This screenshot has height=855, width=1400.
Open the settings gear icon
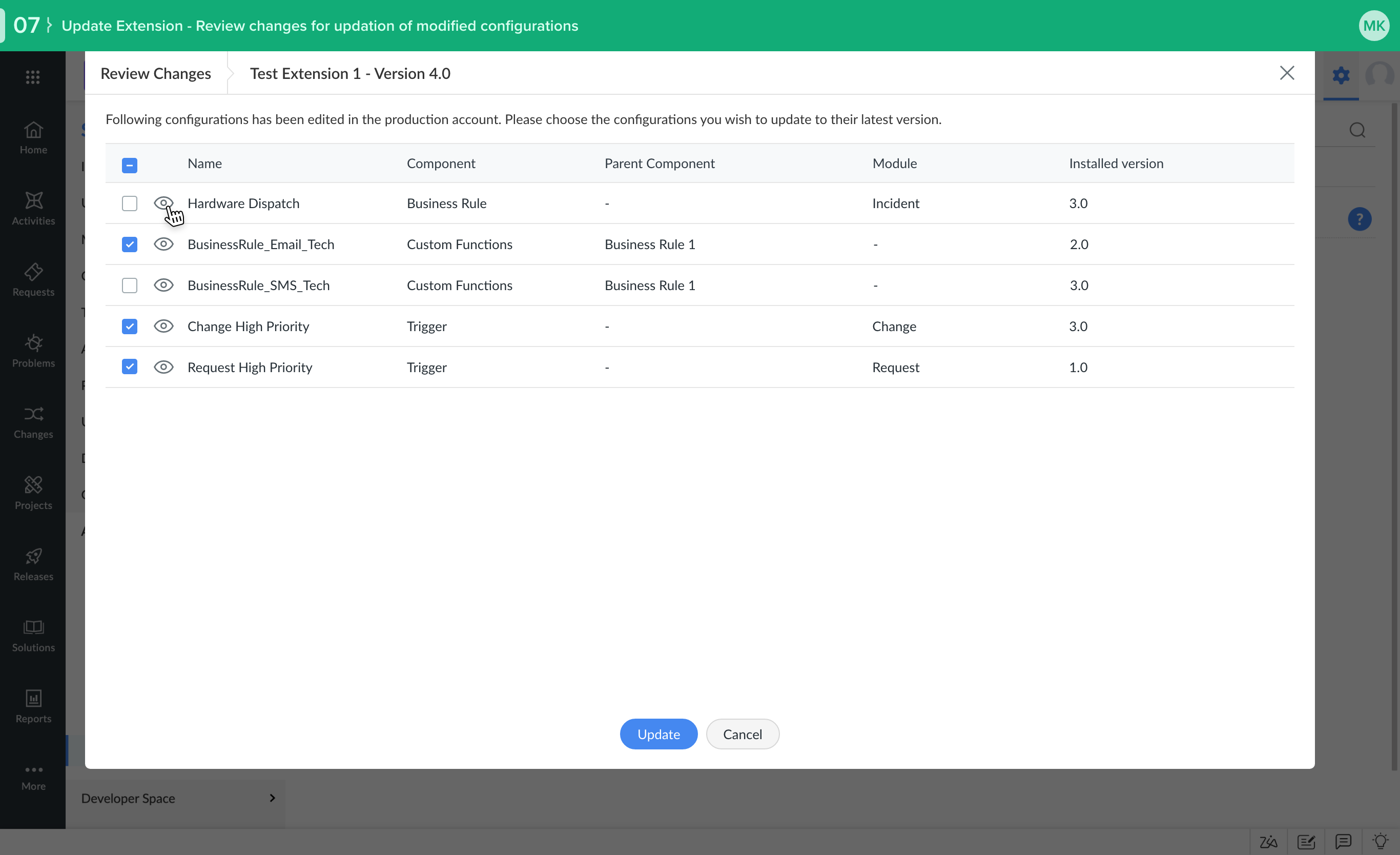coord(1341,75)
